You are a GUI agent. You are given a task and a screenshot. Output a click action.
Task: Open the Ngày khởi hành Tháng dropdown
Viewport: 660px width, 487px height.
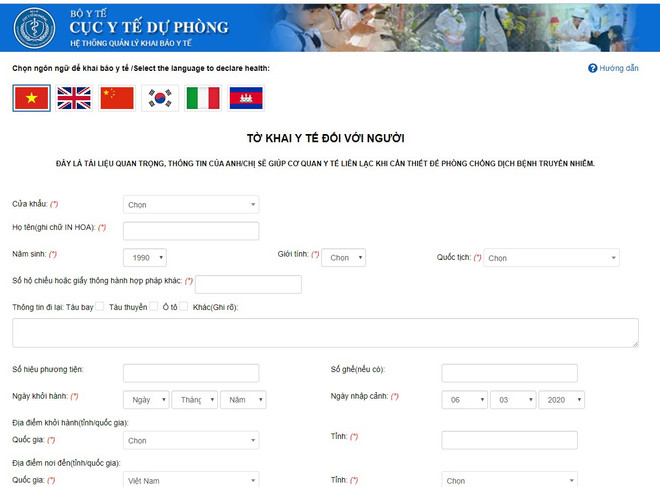[x=195, y=400]
